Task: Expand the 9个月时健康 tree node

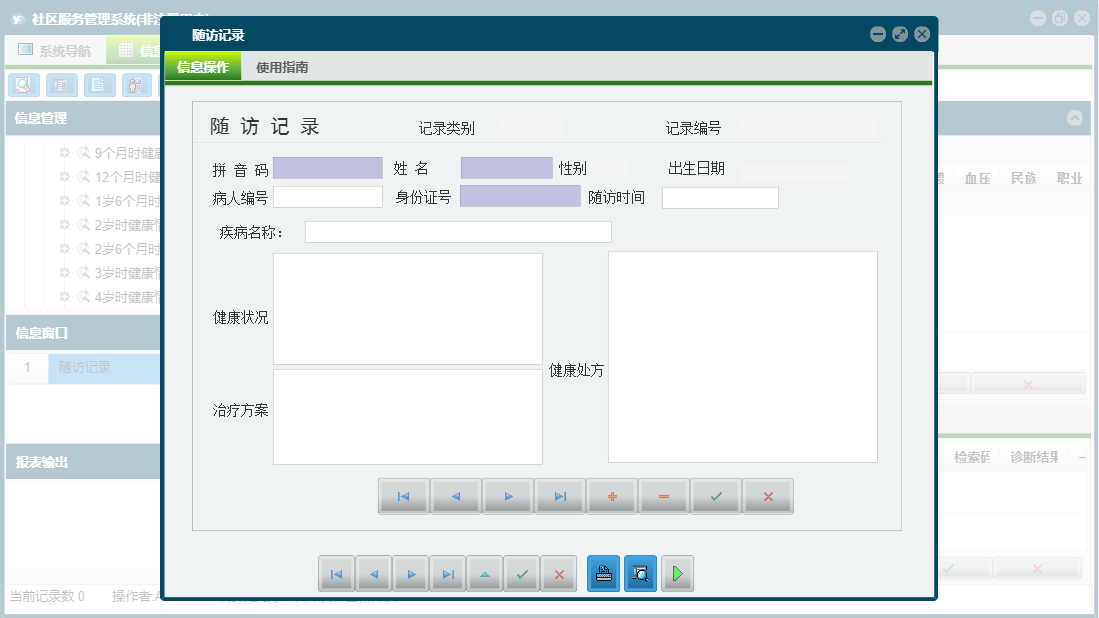Action: coord(64,152)
